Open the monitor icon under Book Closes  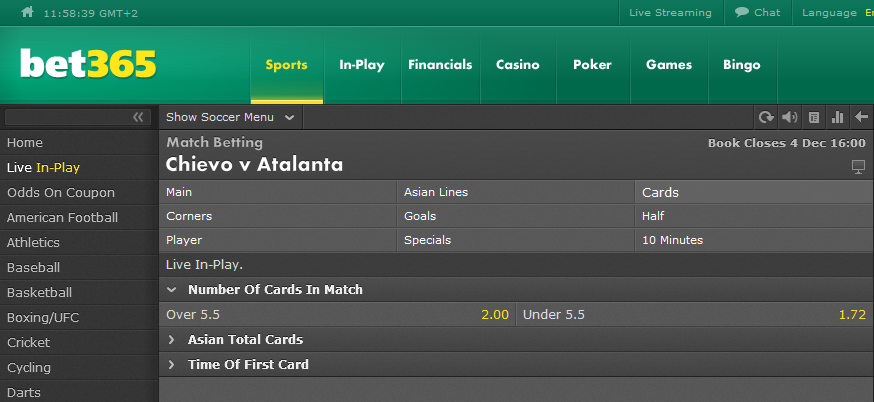(858, 166)
